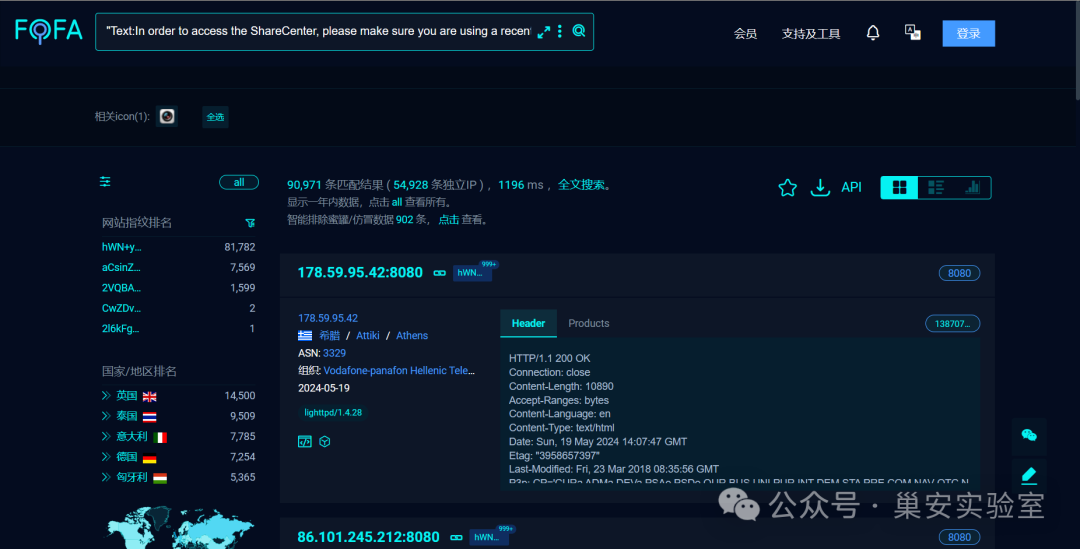Image resolution: width=1080 pixels, height=549 pixels.
Task: Open link icon beside 86.101.245.212:8080
Action: (x=456, y=537)
